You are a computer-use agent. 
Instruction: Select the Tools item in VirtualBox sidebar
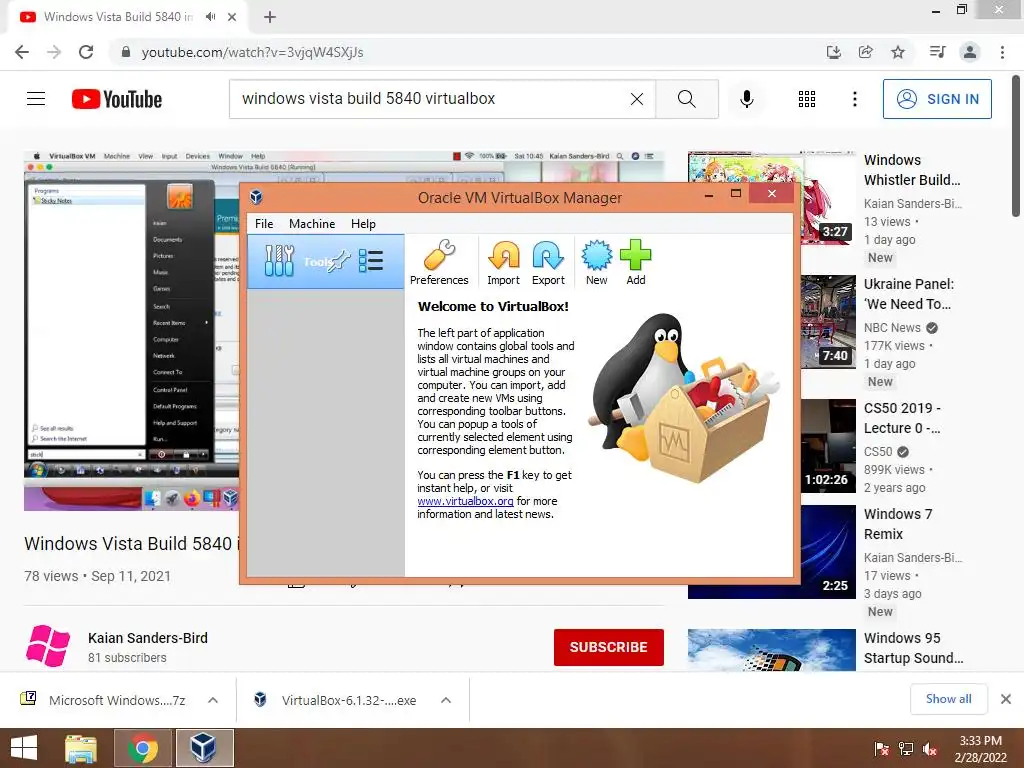(326, 261)
